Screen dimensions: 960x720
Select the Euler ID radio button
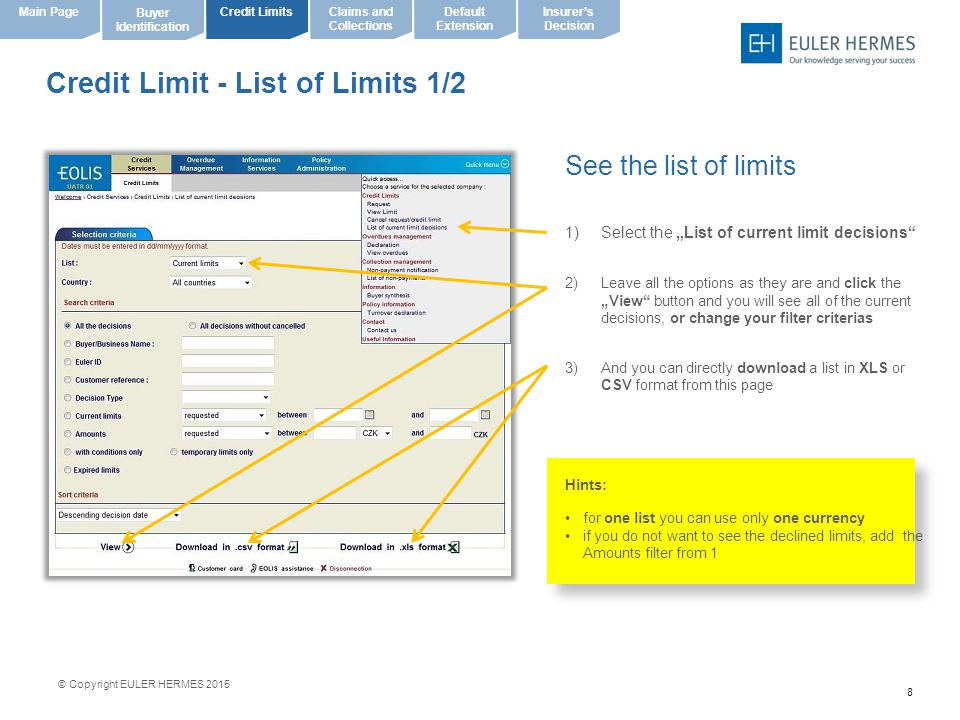67,362
